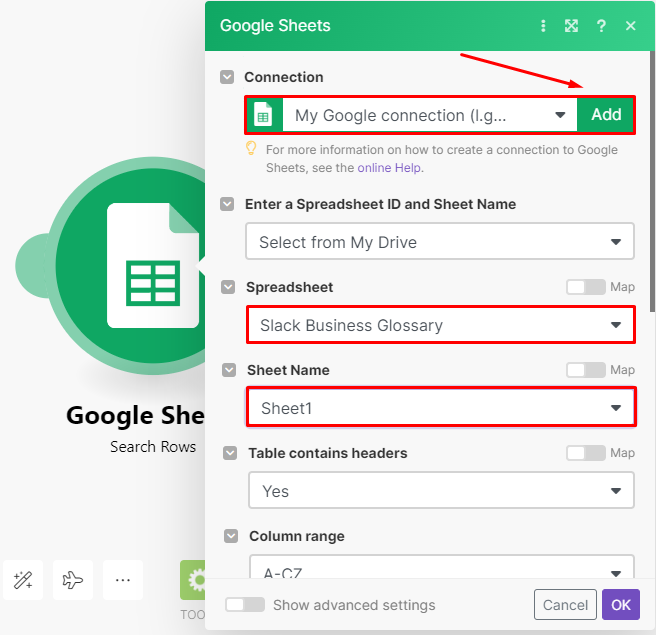Viewport: 656px width, 635px height.
Task: Close the Google Sheets dialog
Action: (x=630, y=26)
